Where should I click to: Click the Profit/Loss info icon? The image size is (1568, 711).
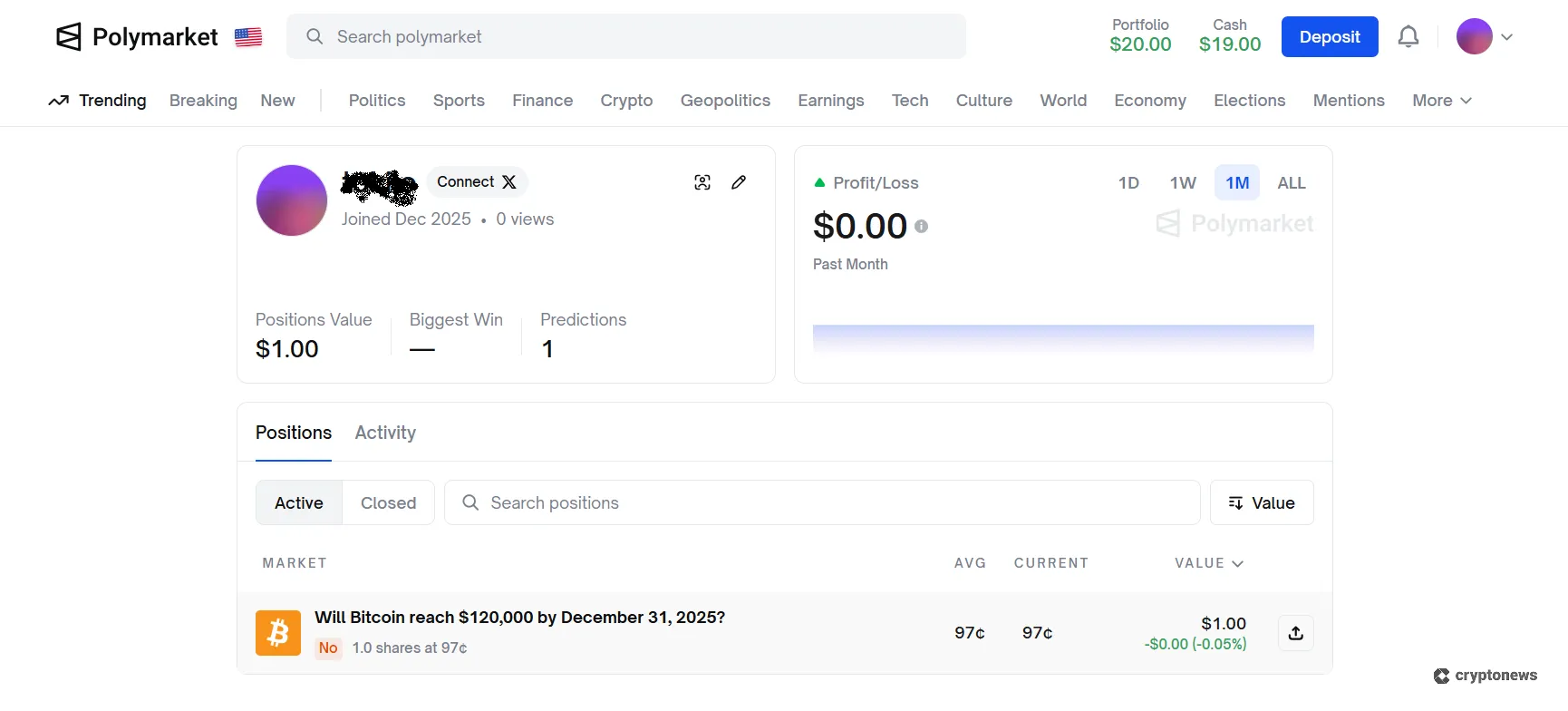click(921, 227)
